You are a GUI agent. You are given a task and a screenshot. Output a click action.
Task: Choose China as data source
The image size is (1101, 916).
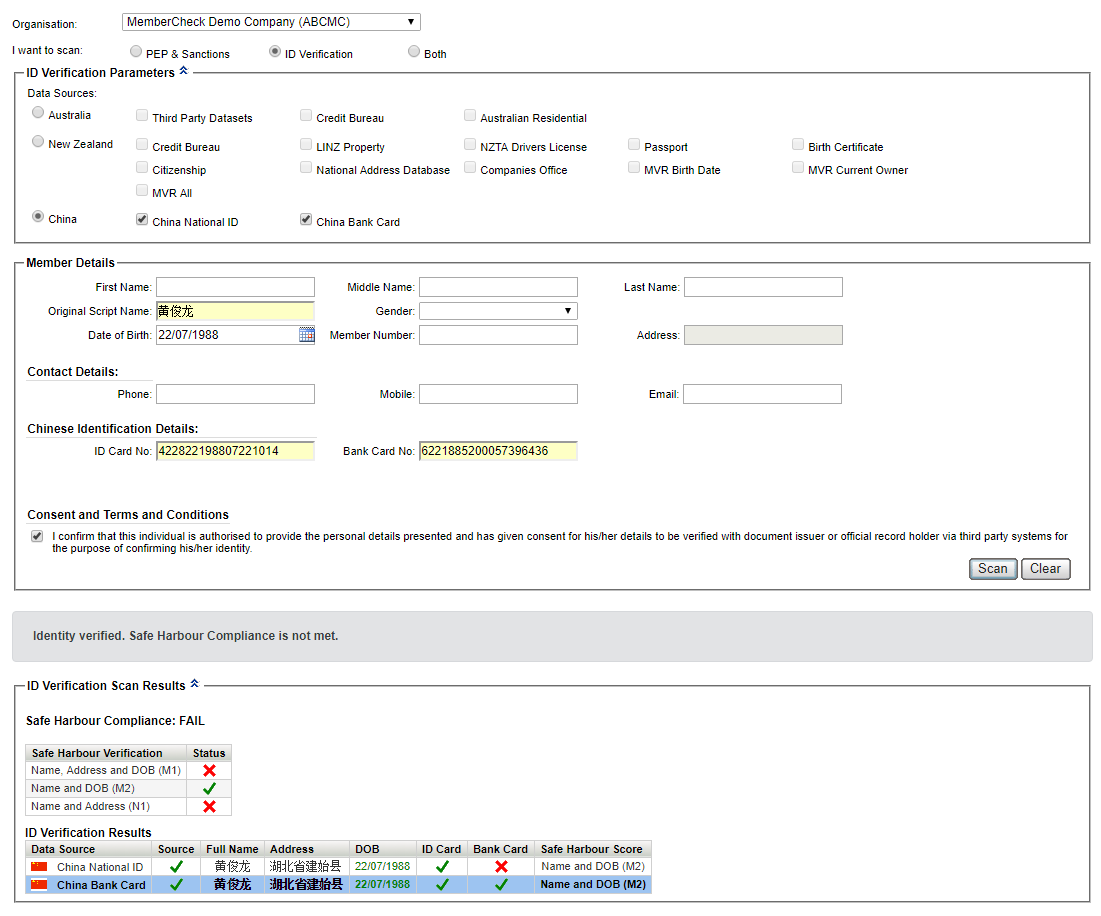tap(38, 216)
